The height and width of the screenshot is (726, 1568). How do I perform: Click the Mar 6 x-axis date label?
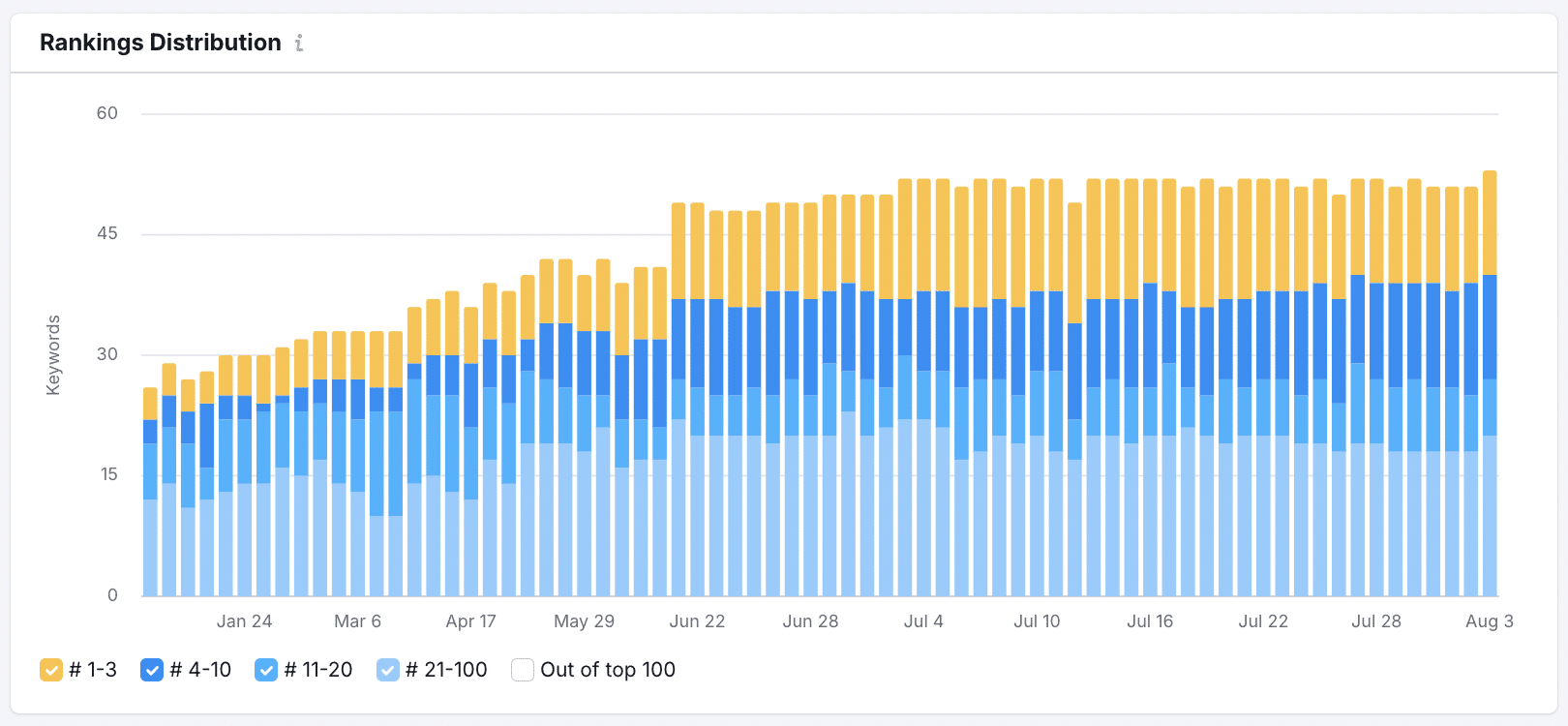coord(357,621)
